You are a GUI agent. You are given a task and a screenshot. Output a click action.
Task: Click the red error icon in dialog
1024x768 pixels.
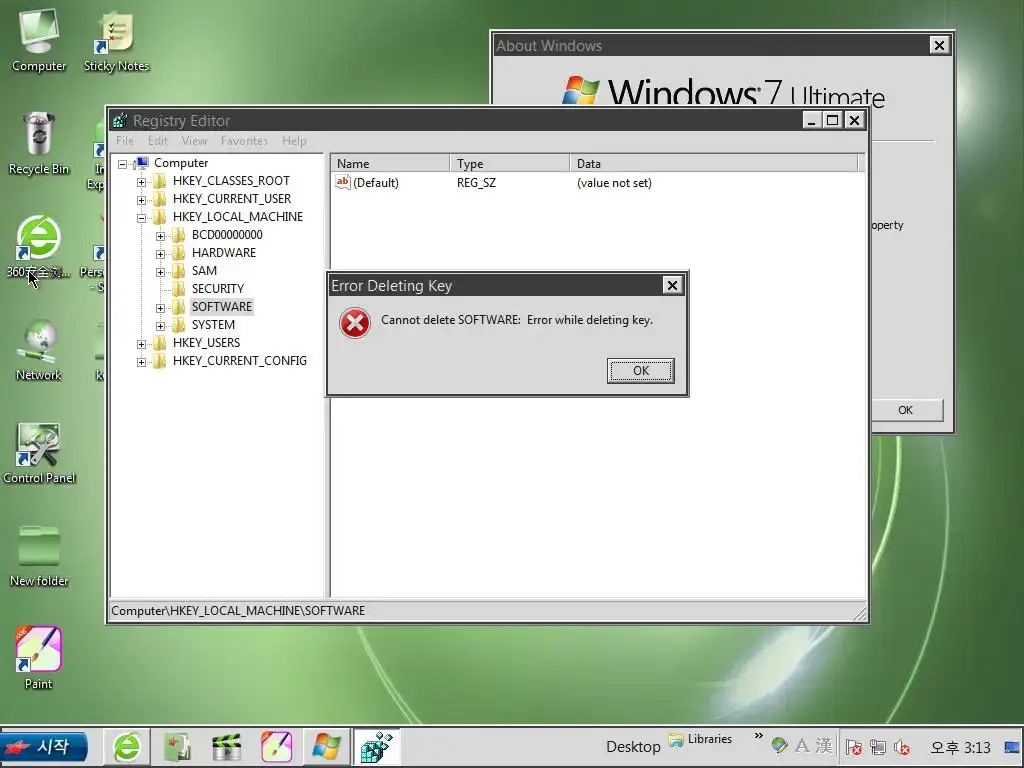point(355,323)
